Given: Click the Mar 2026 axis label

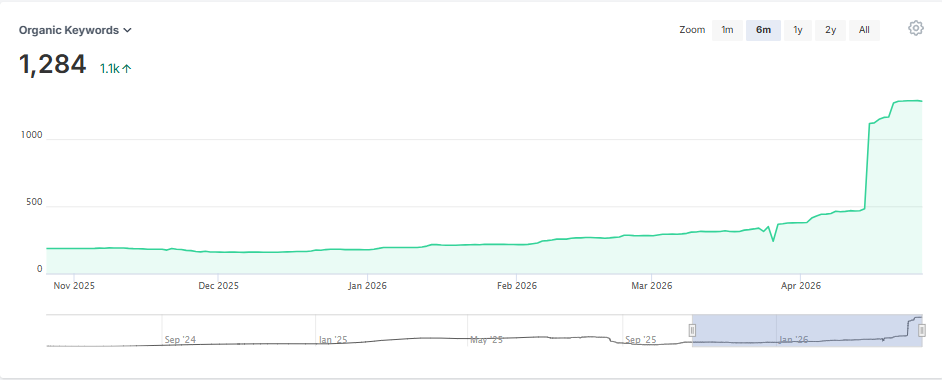Looking at the screenshot, I should pyautogui.click(x=652, y=286).
